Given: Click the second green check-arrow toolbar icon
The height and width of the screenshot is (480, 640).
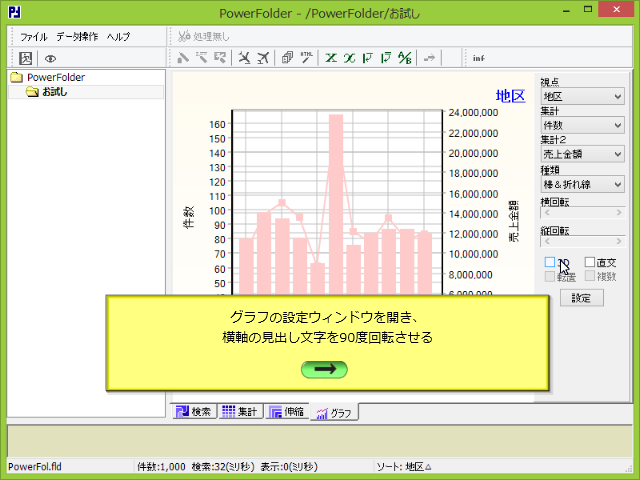Looking at the screenshot, I should tap(386, 58).
